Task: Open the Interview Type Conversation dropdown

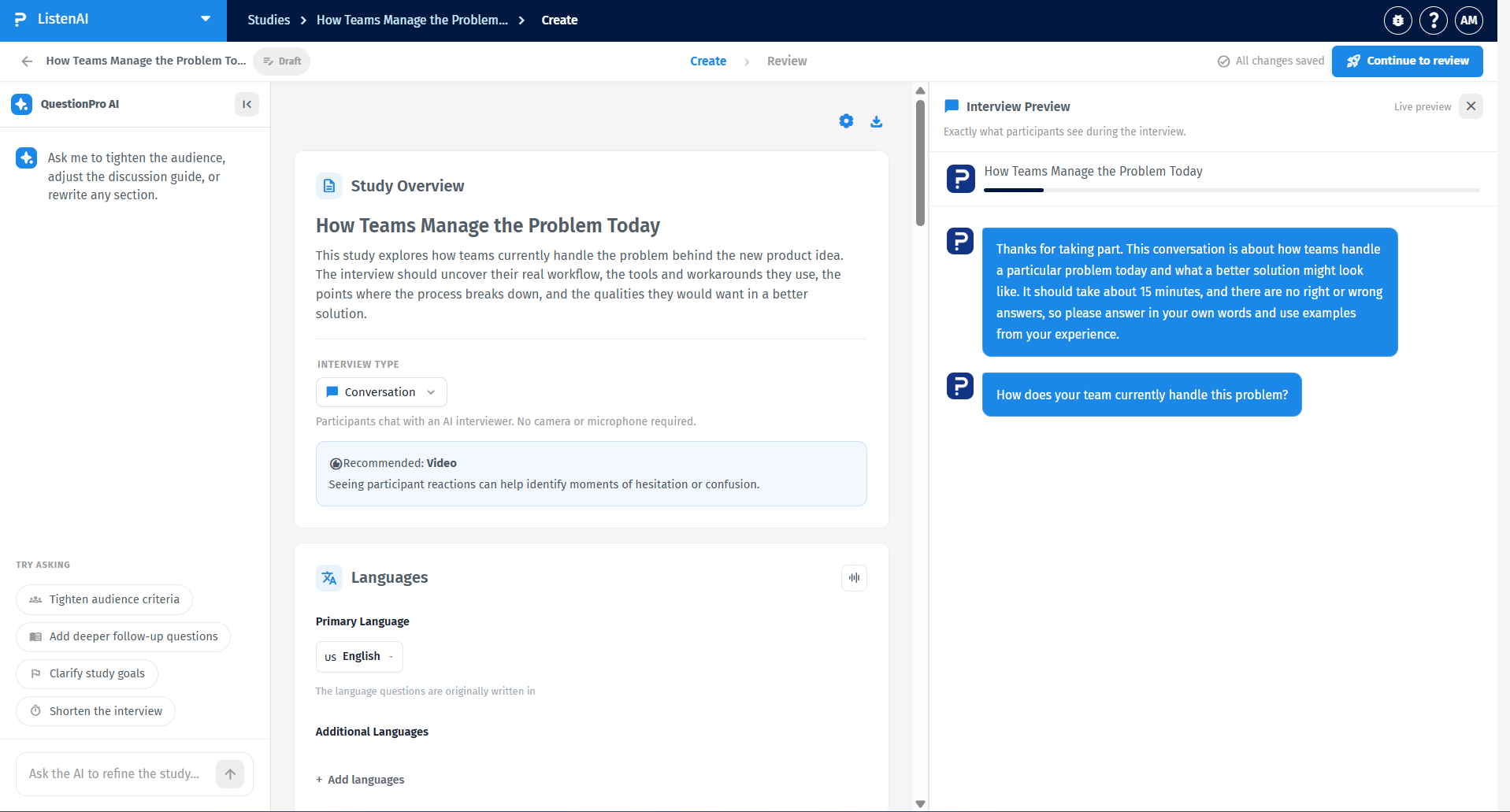Action: (x=381, y=392)
